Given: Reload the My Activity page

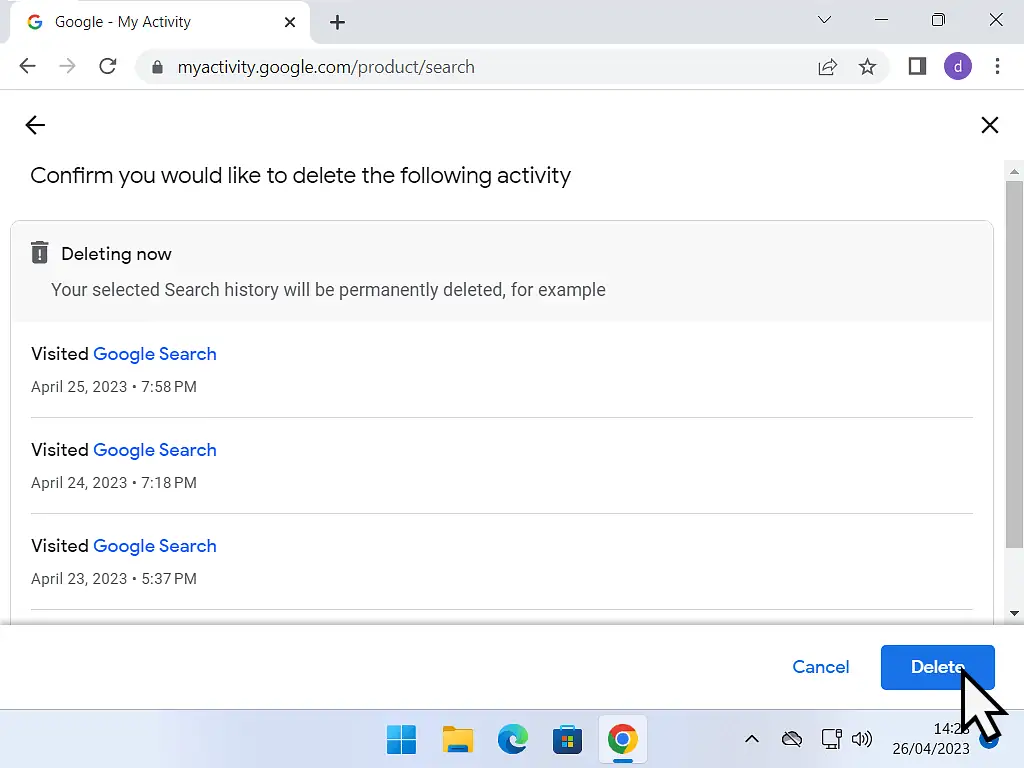Looking at the screenshot, I should click(108, 67).
